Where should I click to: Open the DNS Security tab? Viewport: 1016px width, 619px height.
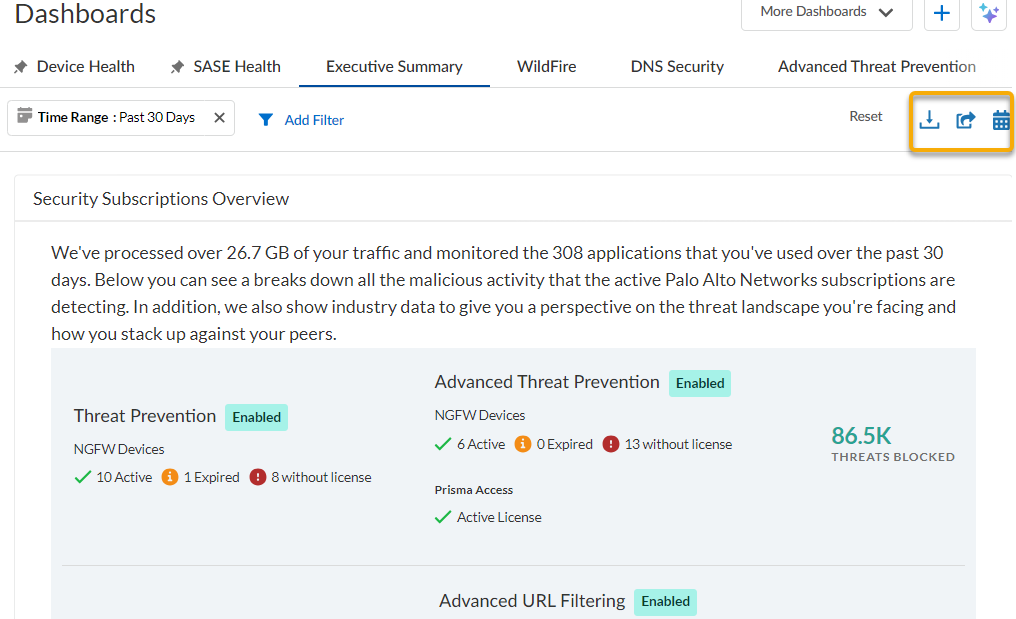click(677, 67)
